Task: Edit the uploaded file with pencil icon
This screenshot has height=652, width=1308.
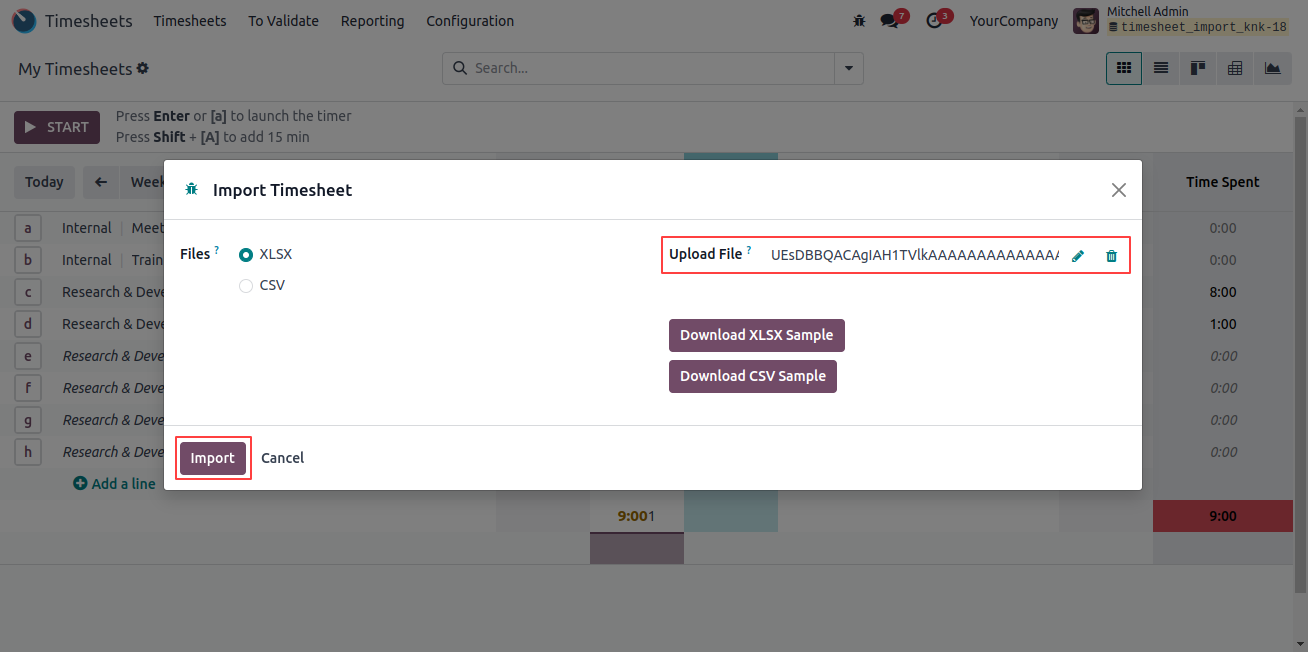Action: (1078, 256)
